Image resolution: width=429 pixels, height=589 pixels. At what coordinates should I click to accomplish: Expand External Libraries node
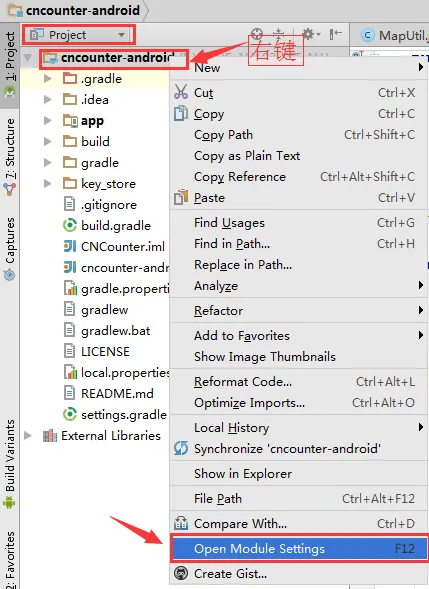(x=28, y=435)
